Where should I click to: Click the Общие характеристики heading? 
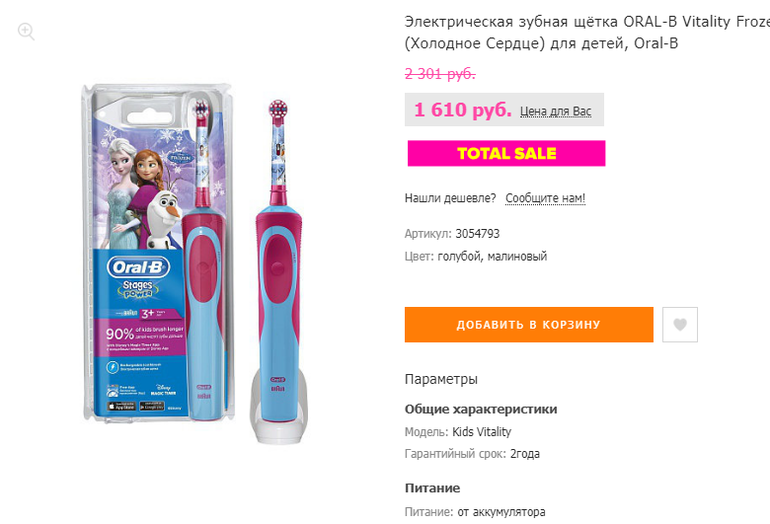(x=481, y=409)
